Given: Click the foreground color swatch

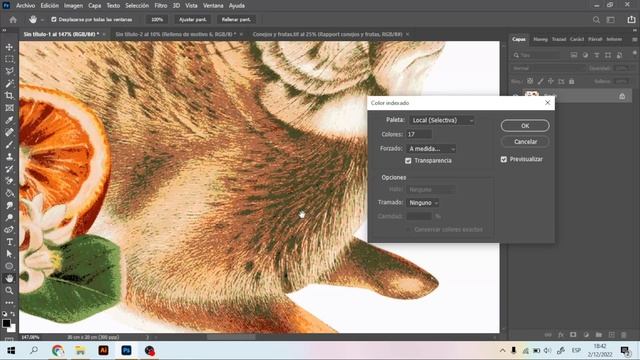Looking at the screenshot, I should point(6,323).
